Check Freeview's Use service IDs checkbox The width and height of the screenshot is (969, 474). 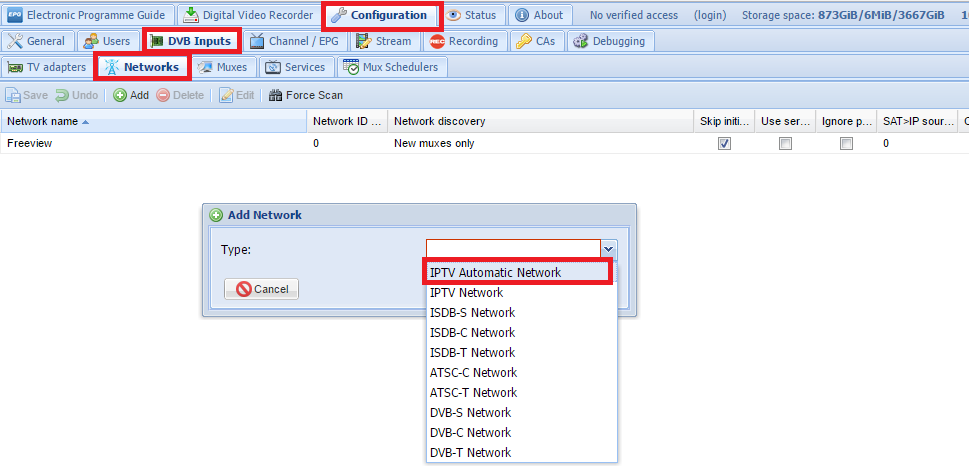[785, 143]
